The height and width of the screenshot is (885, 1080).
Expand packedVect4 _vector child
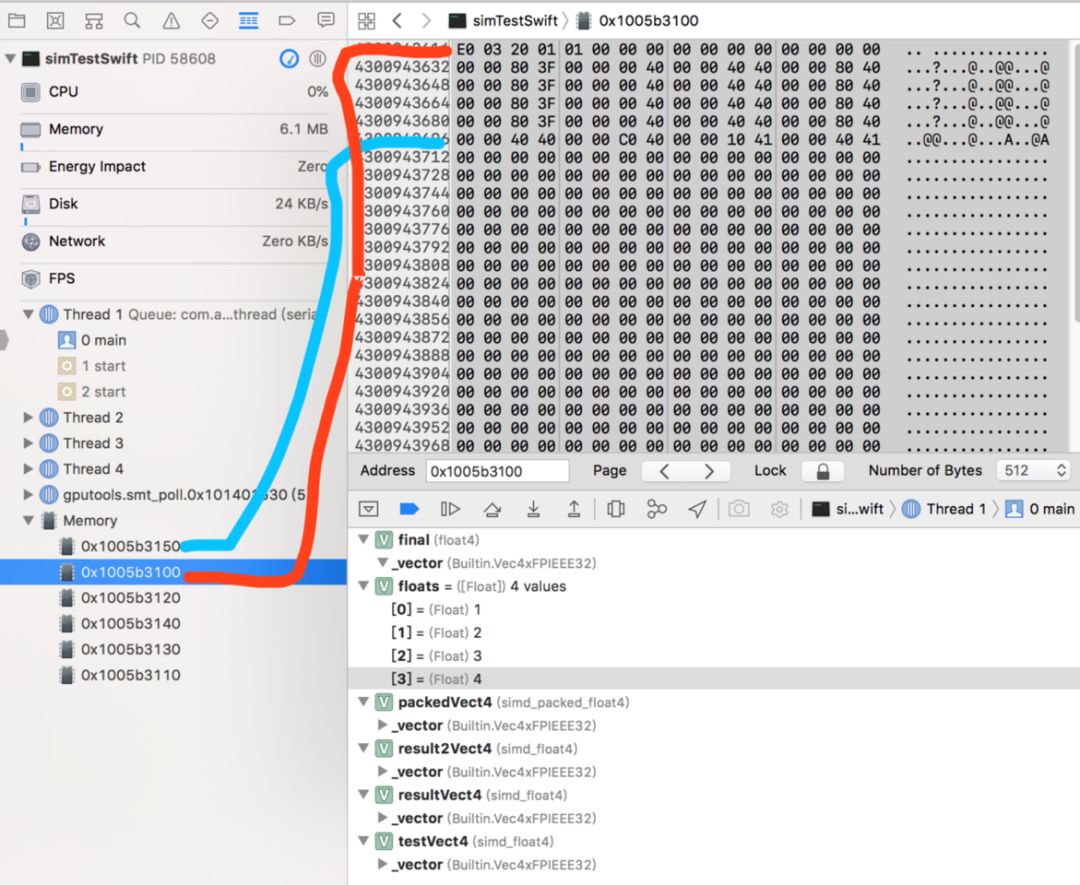click(x=382, y=725)
